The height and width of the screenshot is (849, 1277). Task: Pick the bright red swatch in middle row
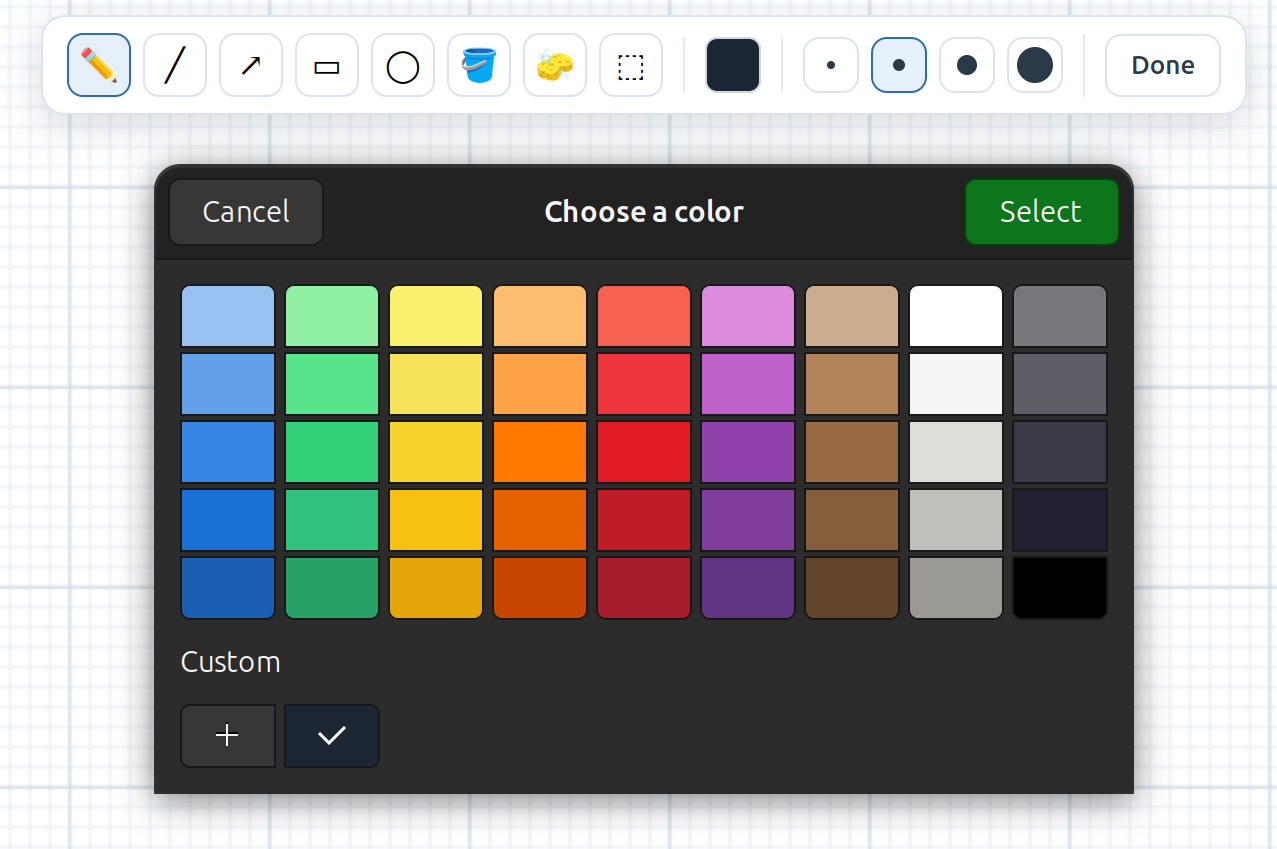[x=644, y=452]
